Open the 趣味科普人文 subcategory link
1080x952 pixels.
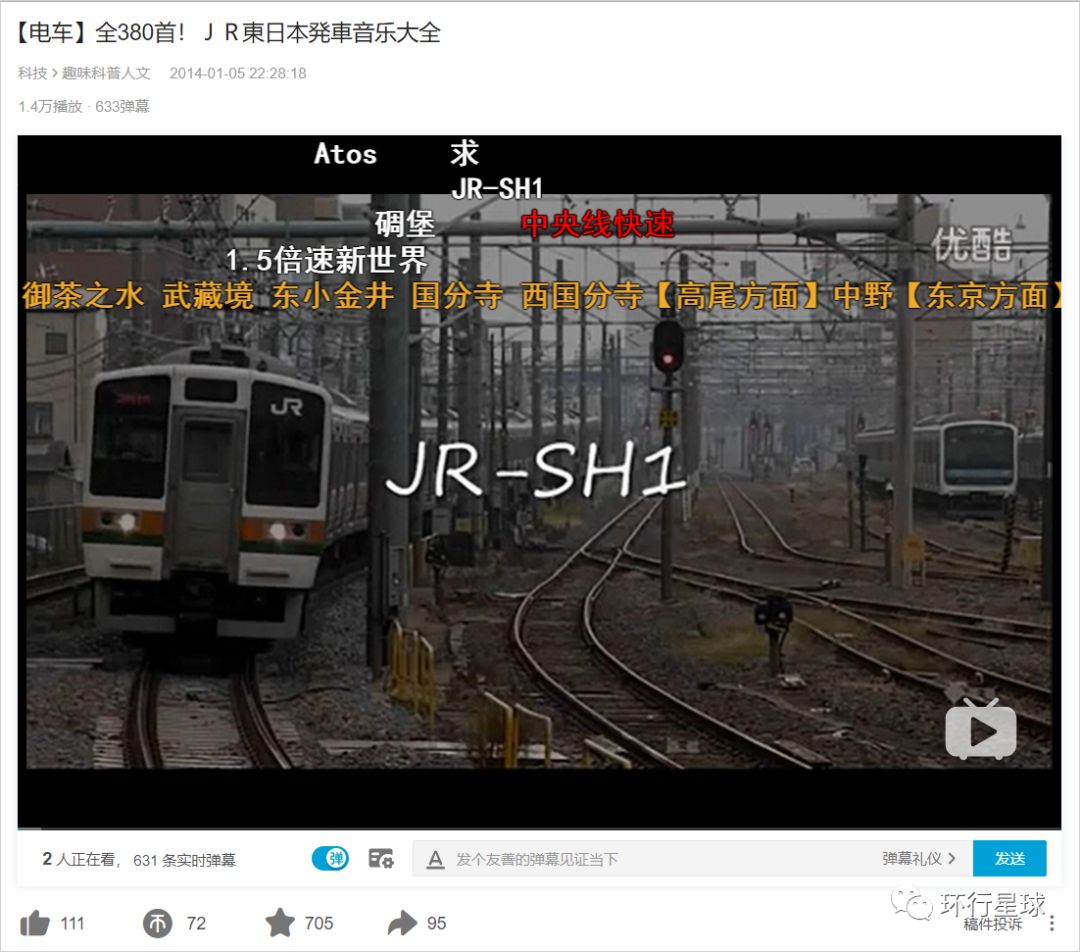(x=106, y=73)
